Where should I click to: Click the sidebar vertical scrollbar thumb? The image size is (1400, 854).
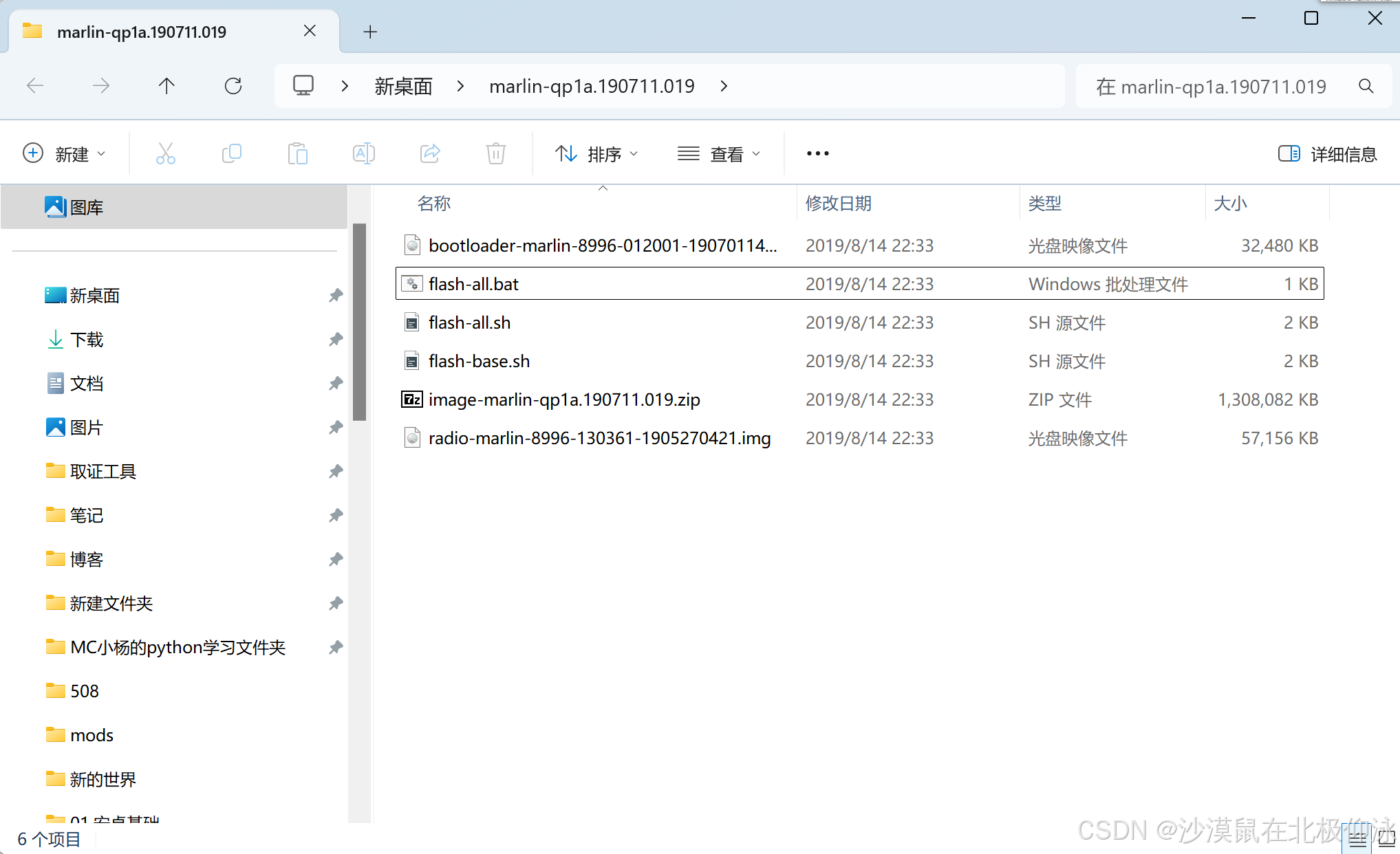coord(359,321)
